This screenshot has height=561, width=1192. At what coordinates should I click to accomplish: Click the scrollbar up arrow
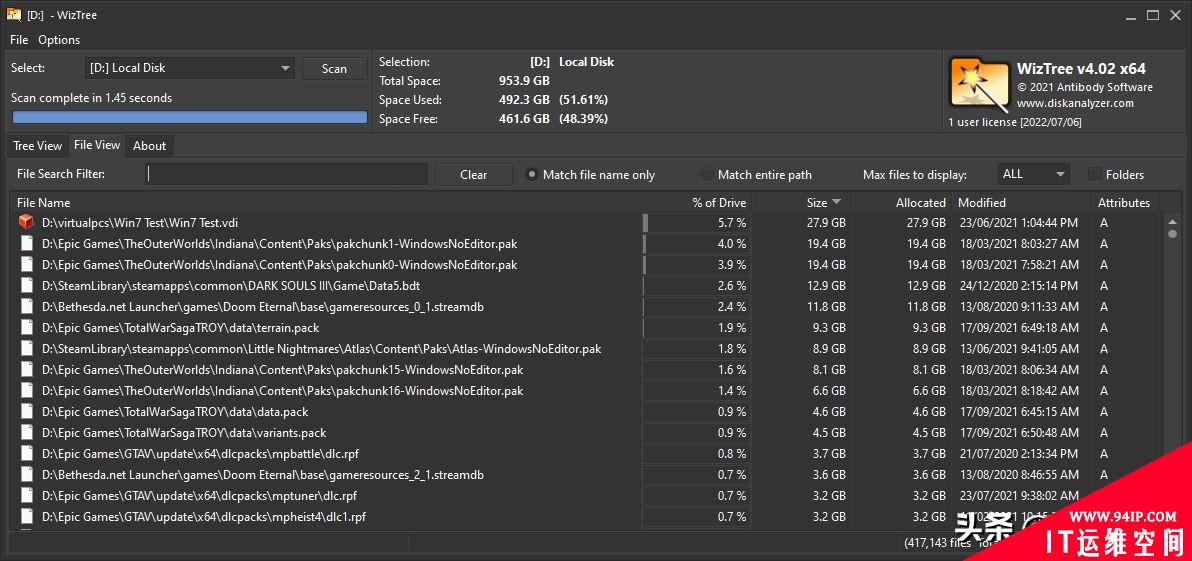pos(1172,221)
